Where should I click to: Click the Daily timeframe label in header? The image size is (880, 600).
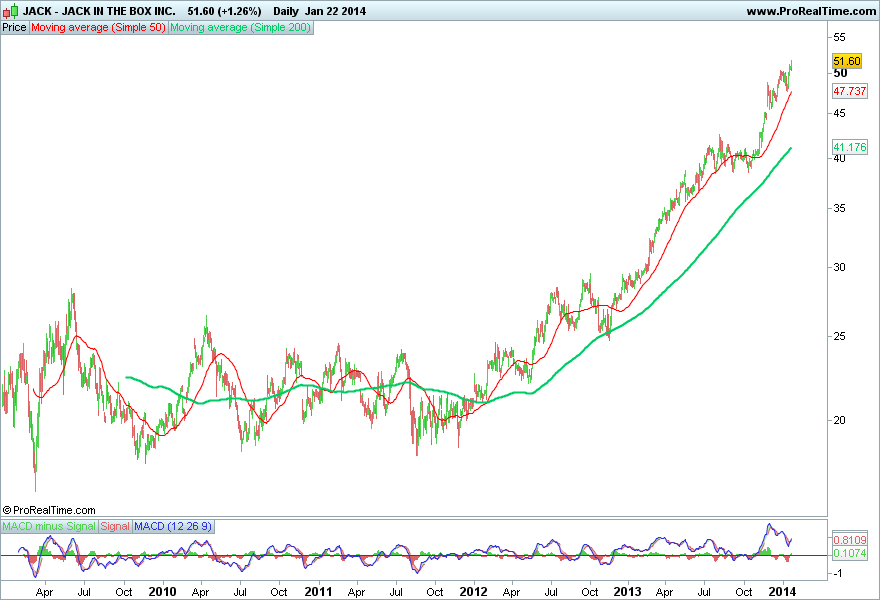tap(286, 11)
